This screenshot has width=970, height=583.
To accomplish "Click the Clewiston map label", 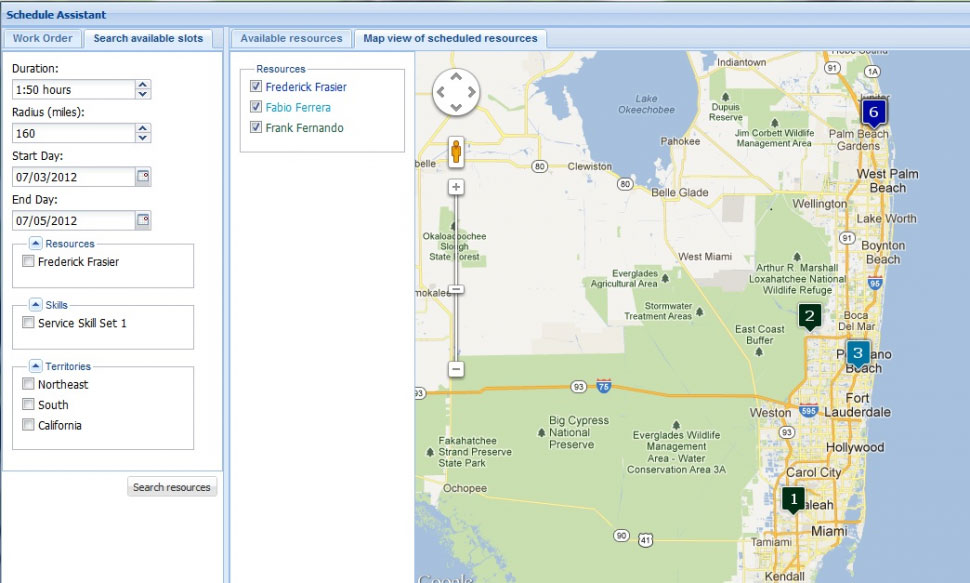I will tap(590, 166).
